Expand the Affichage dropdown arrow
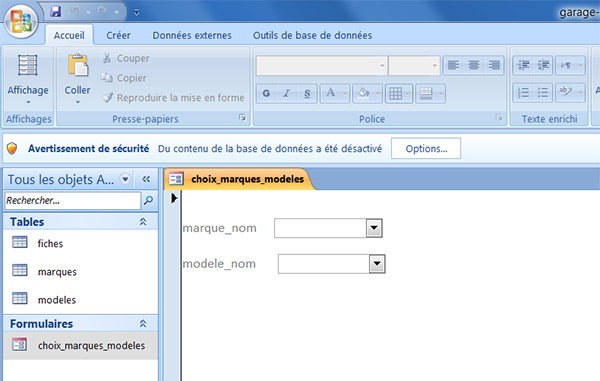Image resolution: width=600 pixels, height=381 pixels. 28,103
